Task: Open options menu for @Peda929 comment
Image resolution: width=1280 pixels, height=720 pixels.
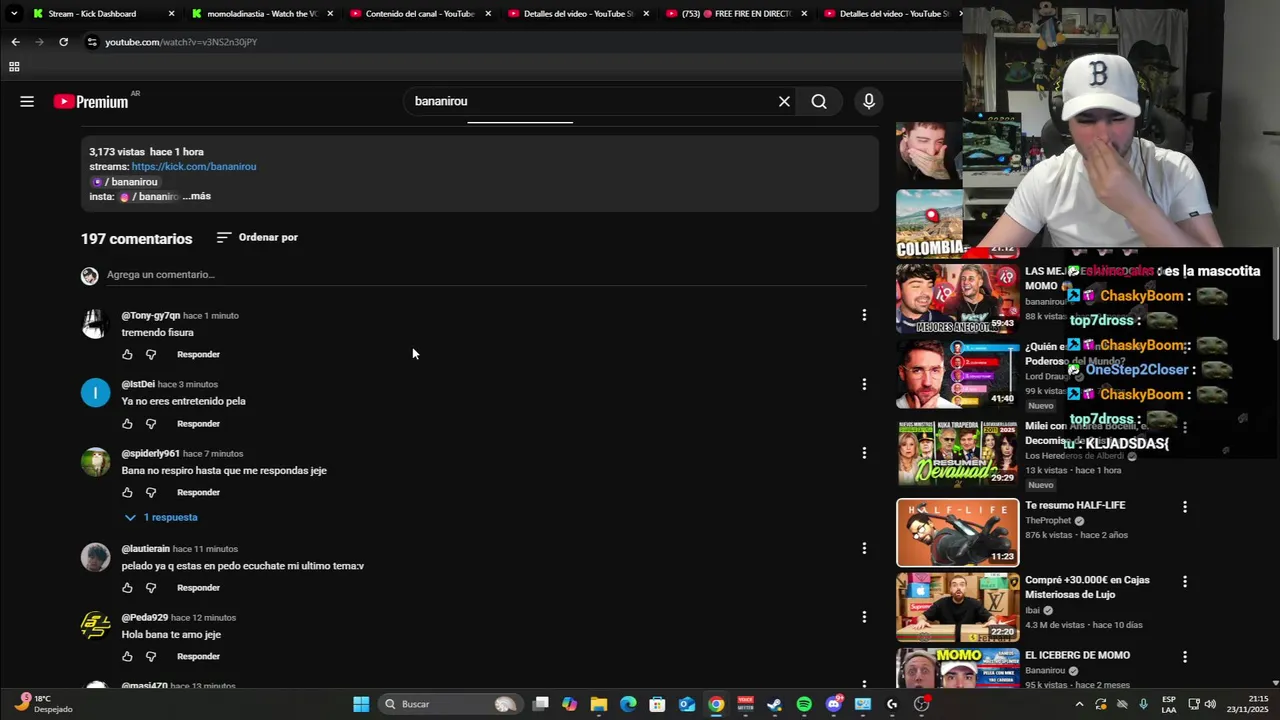Action: [x=864, y=617]
